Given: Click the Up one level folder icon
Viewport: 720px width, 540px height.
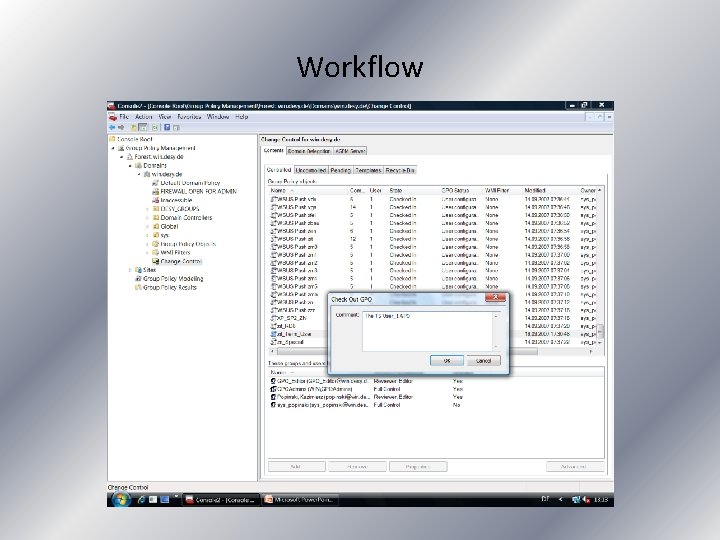Looking at the screenshot, I should click(x=134, y=127).
